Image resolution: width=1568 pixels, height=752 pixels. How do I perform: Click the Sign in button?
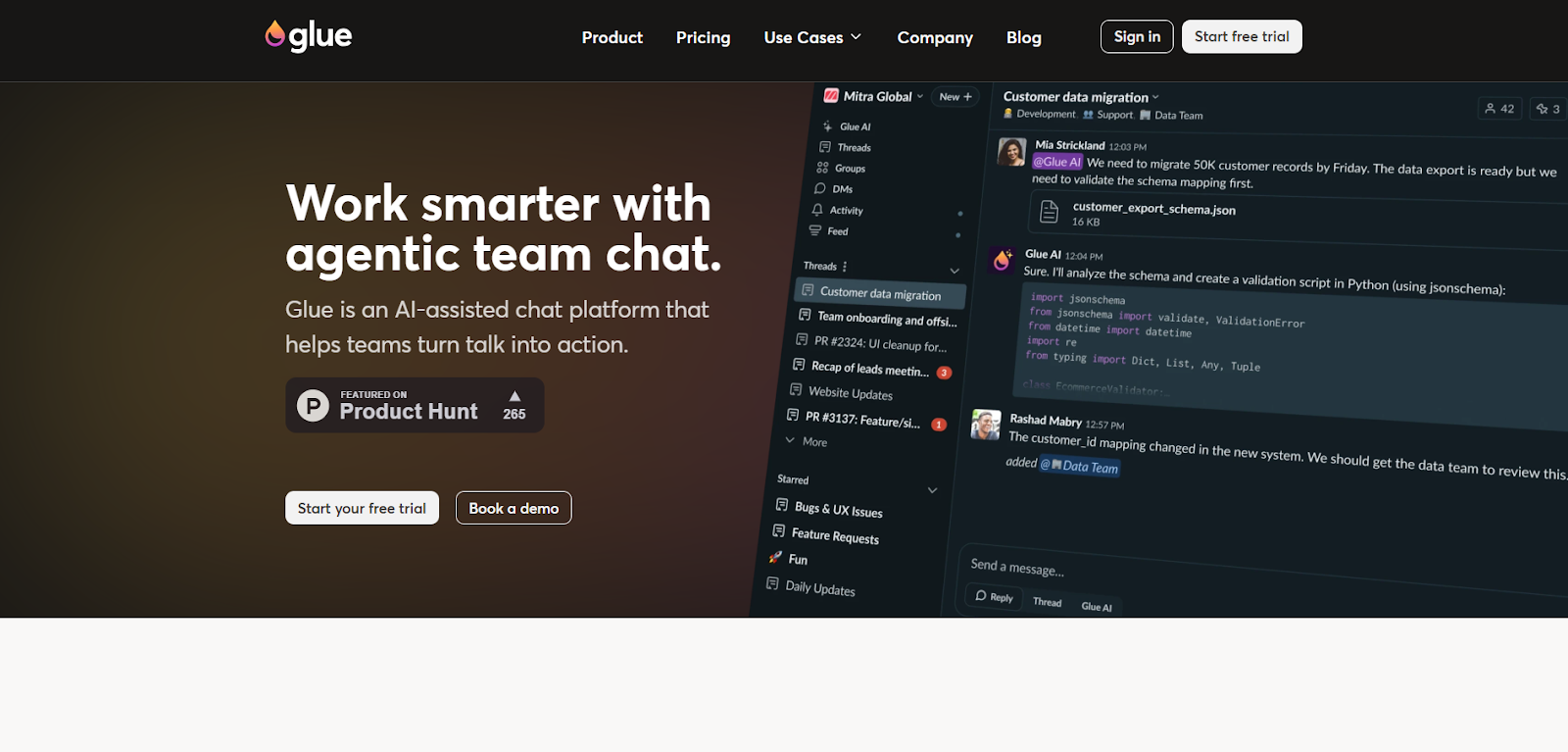click(x=1137, y=36)
